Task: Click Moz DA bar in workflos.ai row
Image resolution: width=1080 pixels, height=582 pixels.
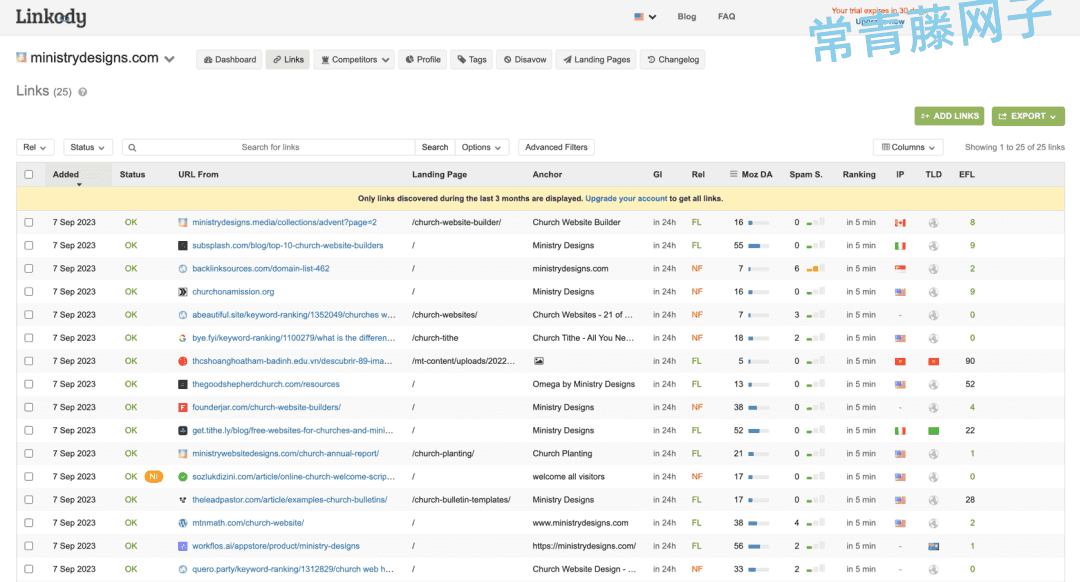Action: [758, 546]
